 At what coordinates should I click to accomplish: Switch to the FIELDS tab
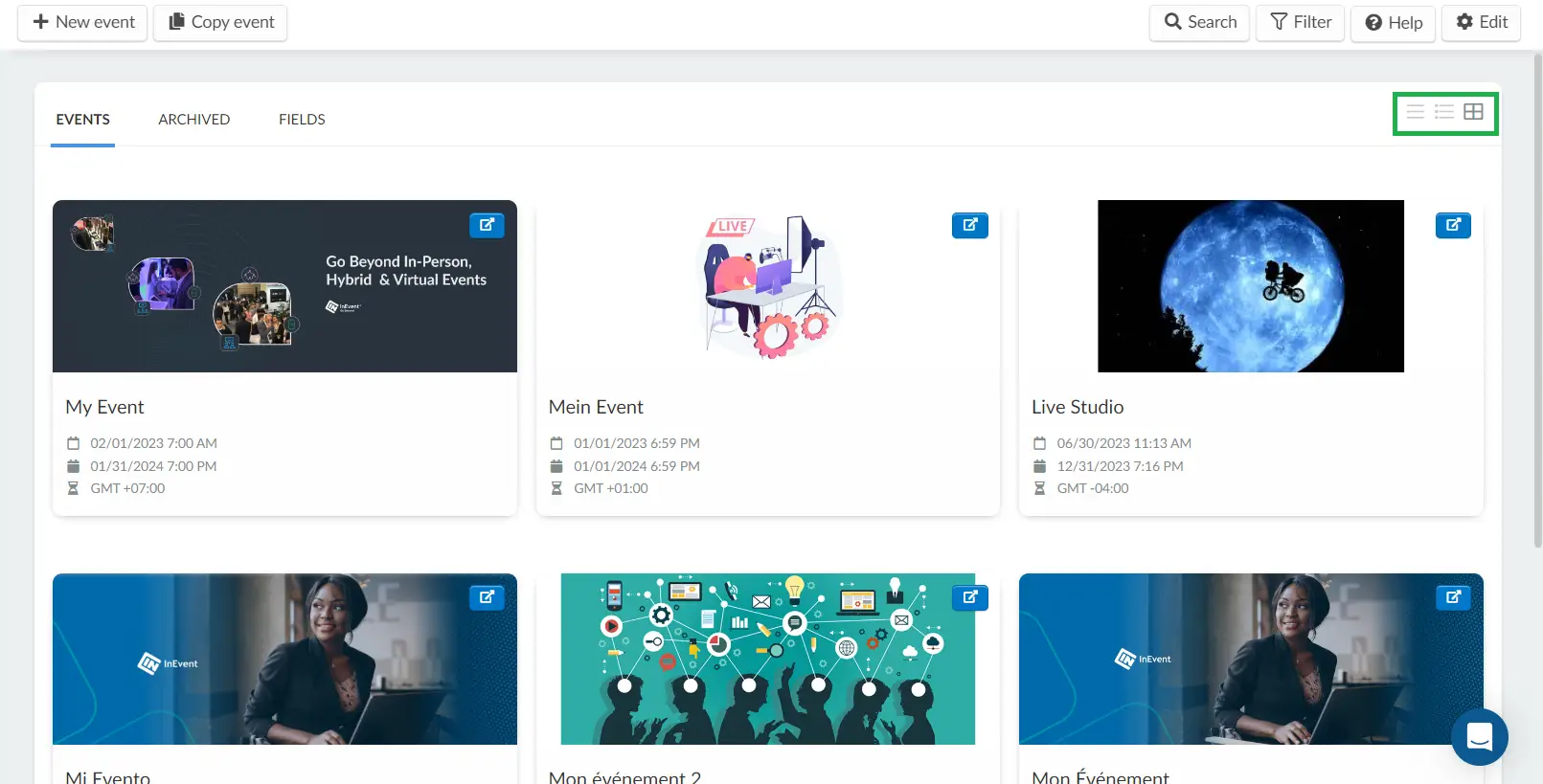[302, 120]
